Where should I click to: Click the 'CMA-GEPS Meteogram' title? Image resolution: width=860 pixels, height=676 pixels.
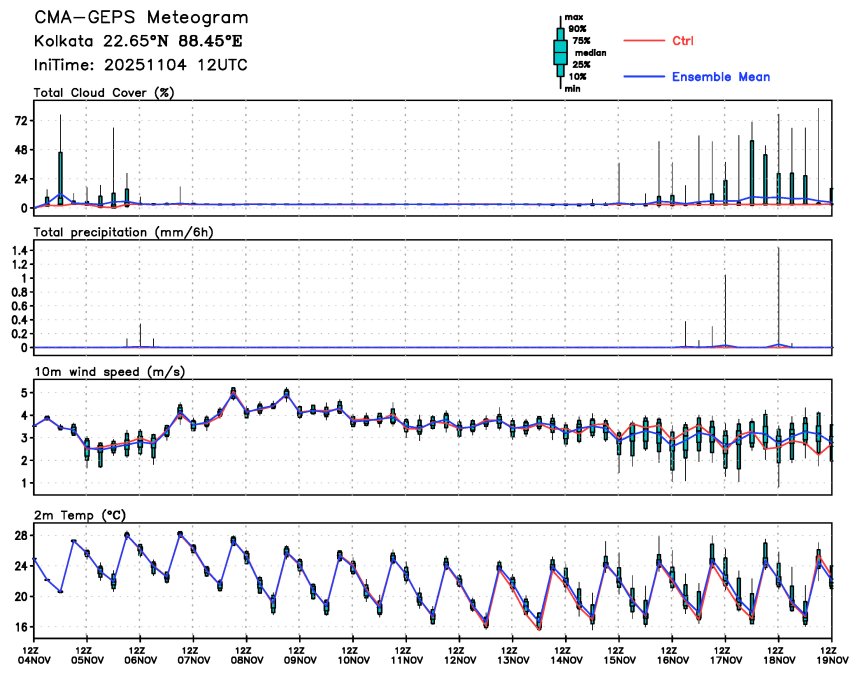pyautogui.click(x=142, y=18)
